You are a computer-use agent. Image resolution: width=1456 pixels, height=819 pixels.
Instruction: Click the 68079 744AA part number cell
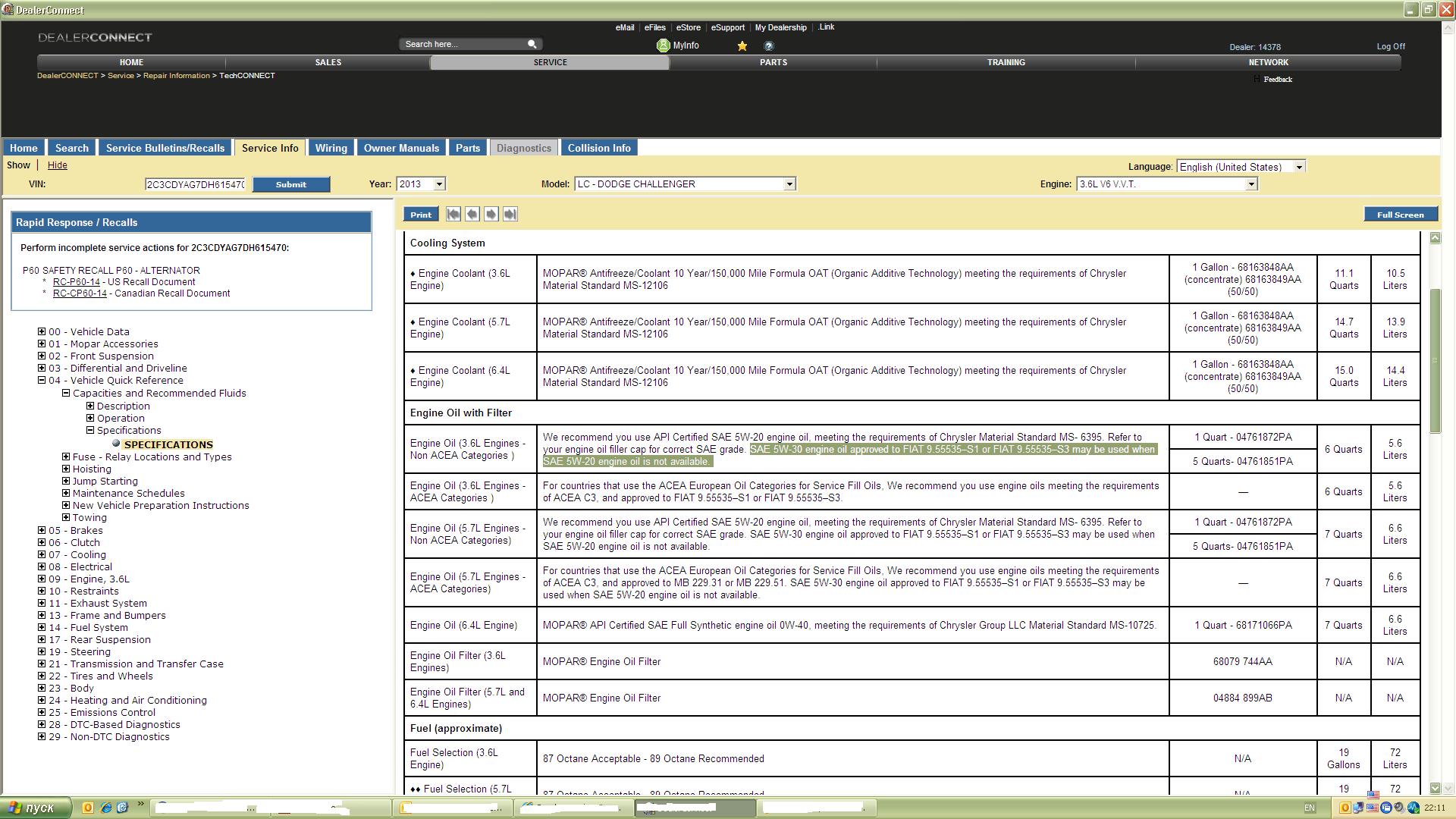(1242, 661)
